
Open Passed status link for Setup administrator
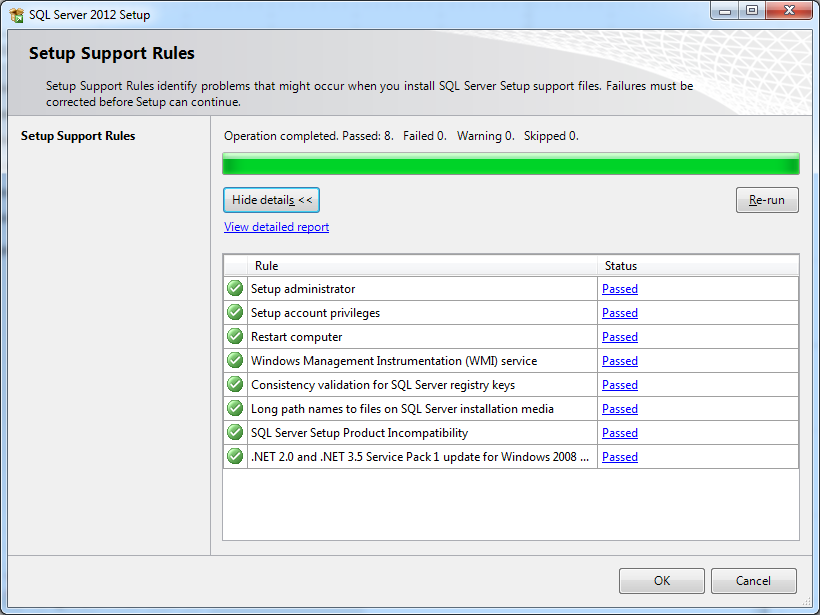point(620,289)
